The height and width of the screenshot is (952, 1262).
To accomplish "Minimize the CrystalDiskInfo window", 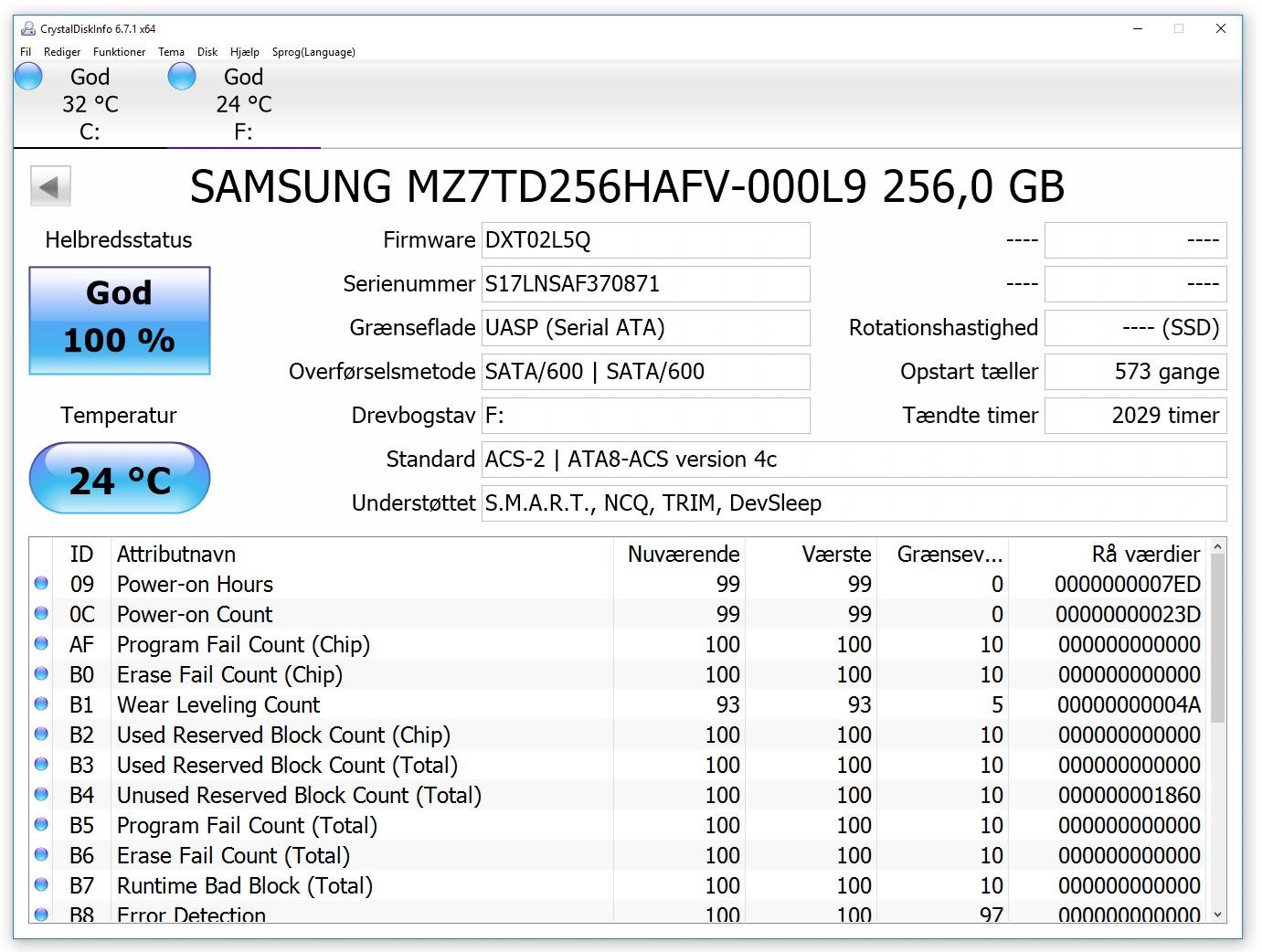I will click(x=1138, y=28).
